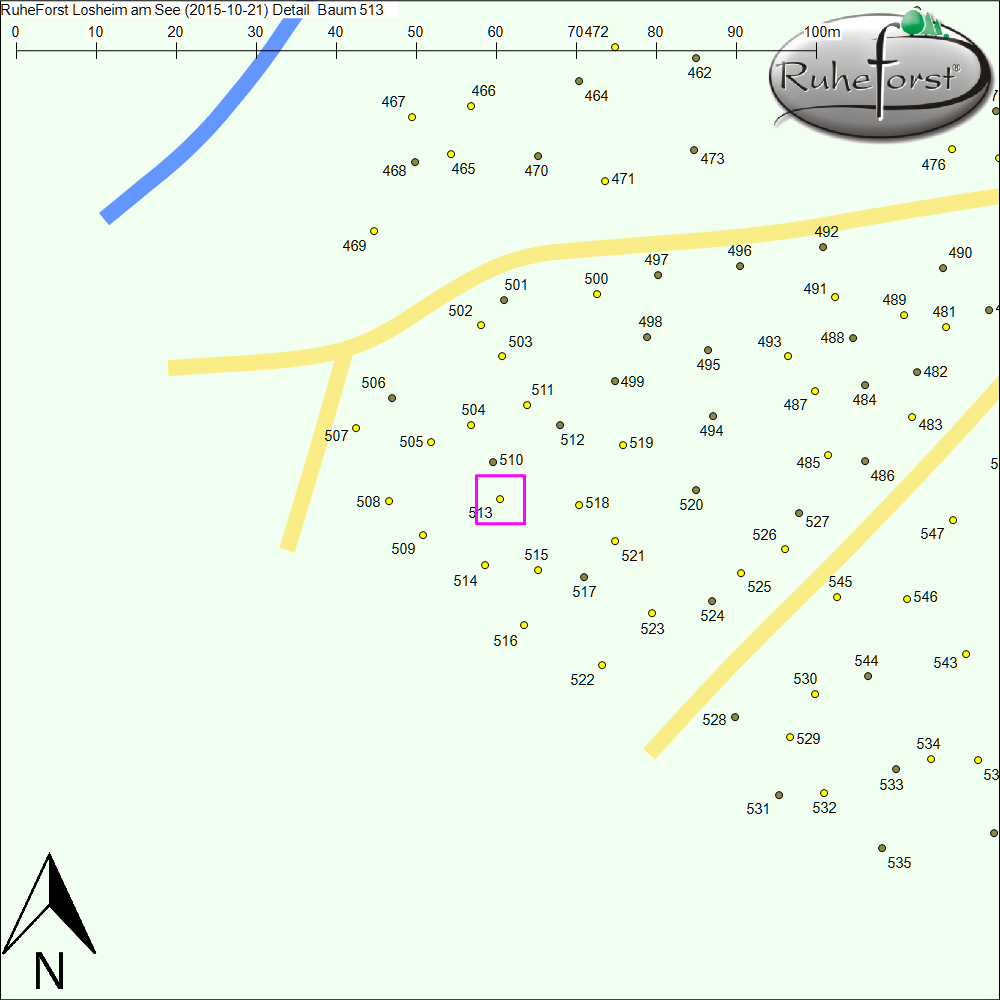The width and height of the screenshot is (1000, 1000).
Task: Click tree label 506
Action: (373, 383)
